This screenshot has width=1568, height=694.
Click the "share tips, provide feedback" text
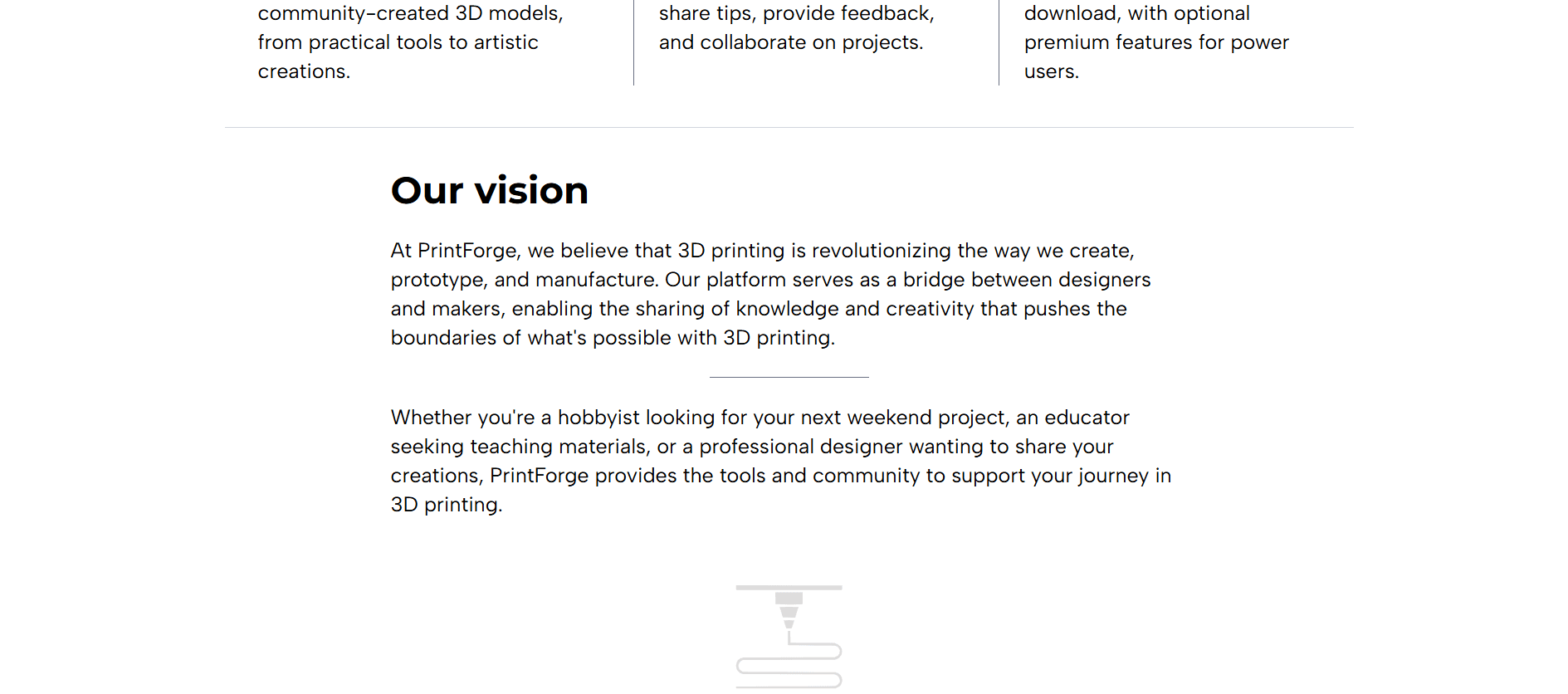click(x=796, y=13)
